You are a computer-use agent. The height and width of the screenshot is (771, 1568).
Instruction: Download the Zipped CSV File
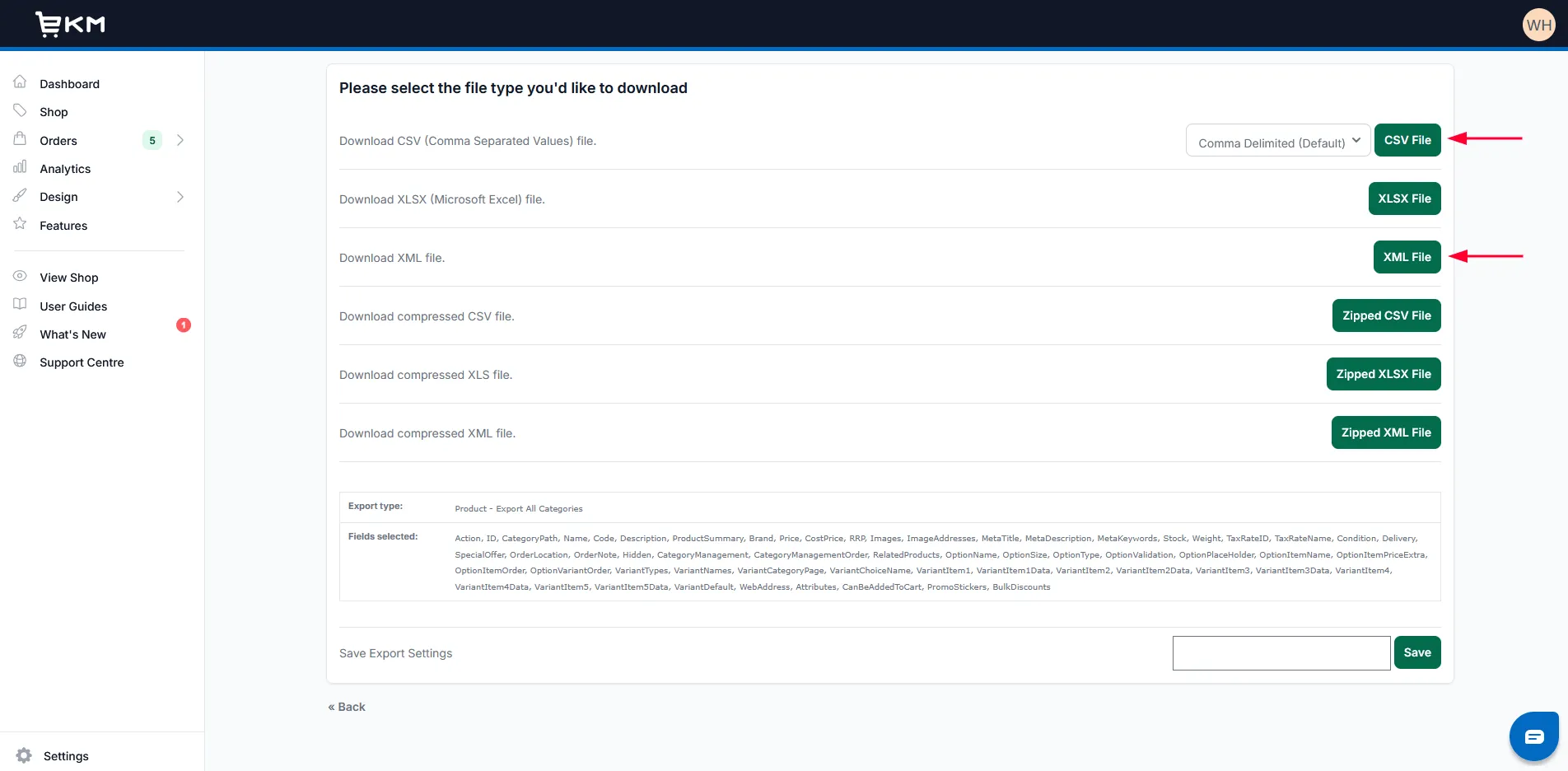click(1386, 315)
